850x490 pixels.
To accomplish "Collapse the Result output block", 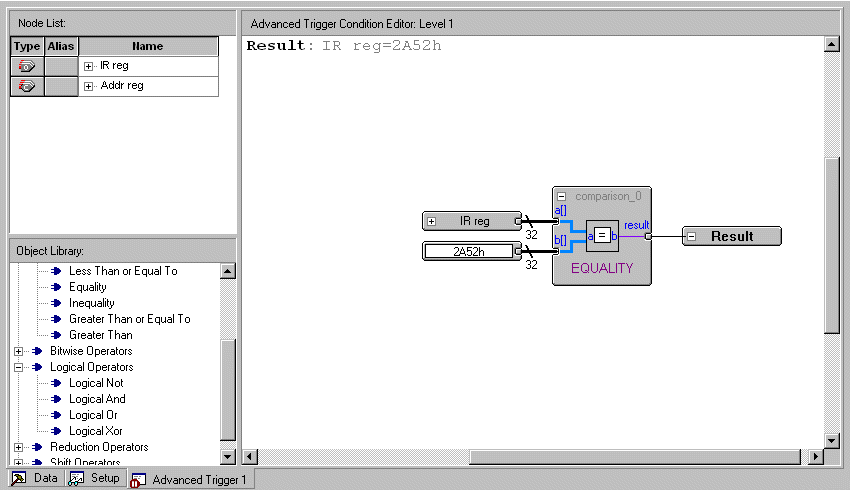I will pyautogui.click(x=692, y=236).
